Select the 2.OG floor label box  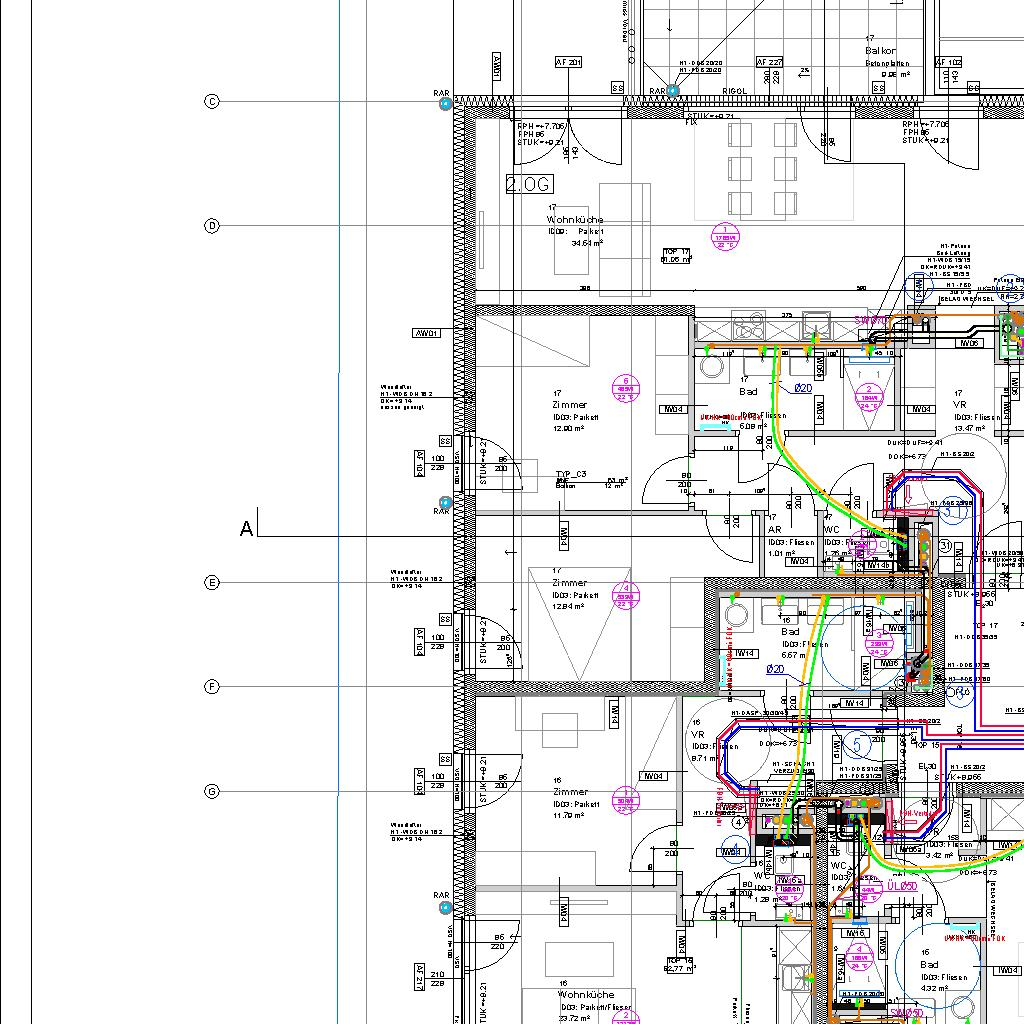pos(530,184)
